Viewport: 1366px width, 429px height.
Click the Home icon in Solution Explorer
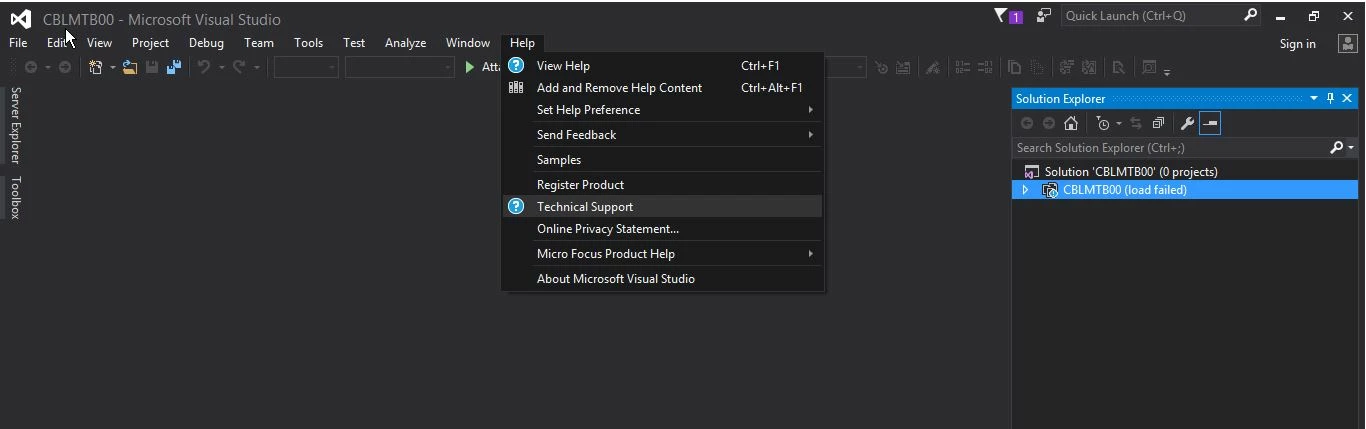point(1071,123)
